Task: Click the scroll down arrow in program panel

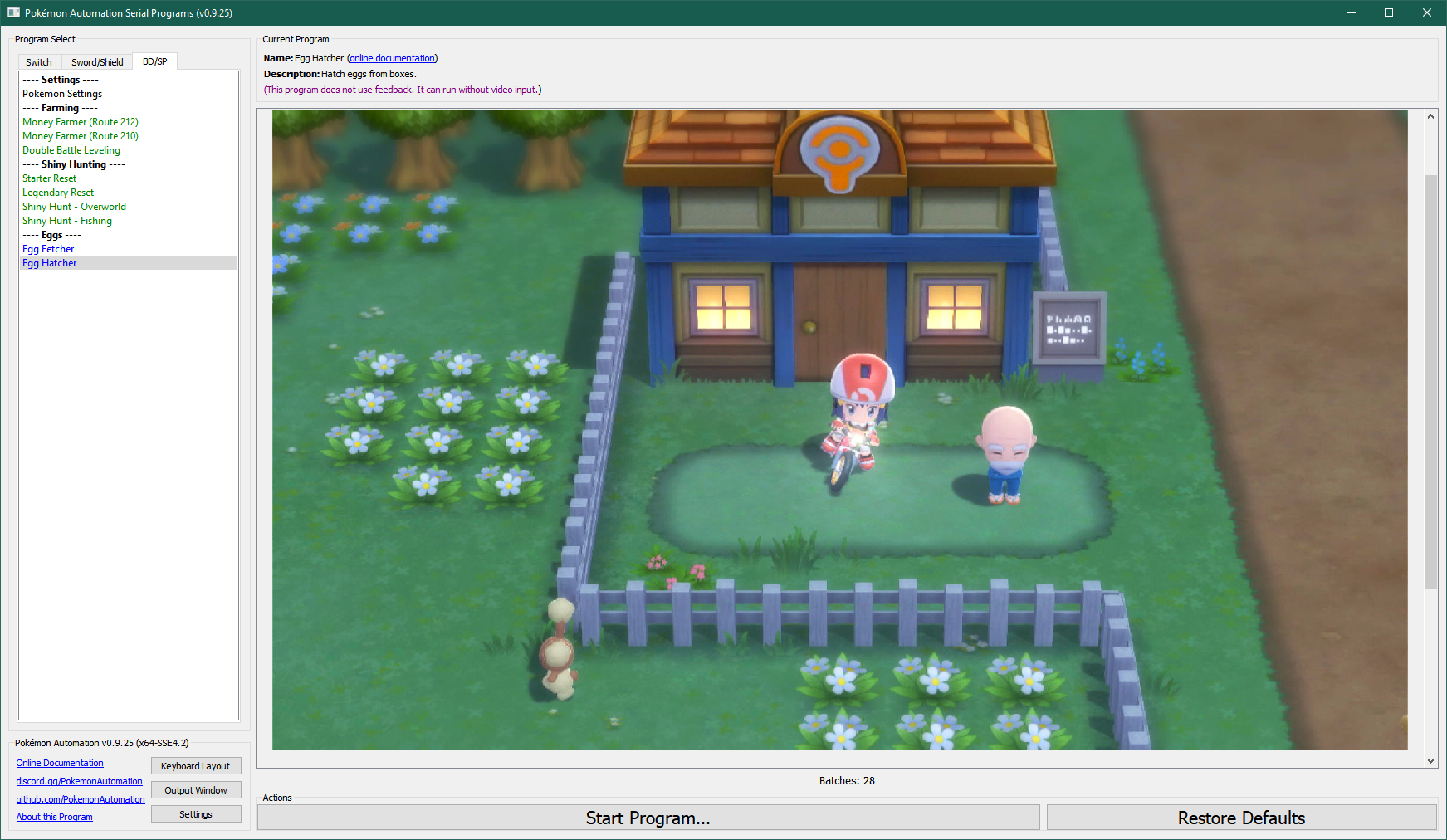Action: coord(1430,760)
